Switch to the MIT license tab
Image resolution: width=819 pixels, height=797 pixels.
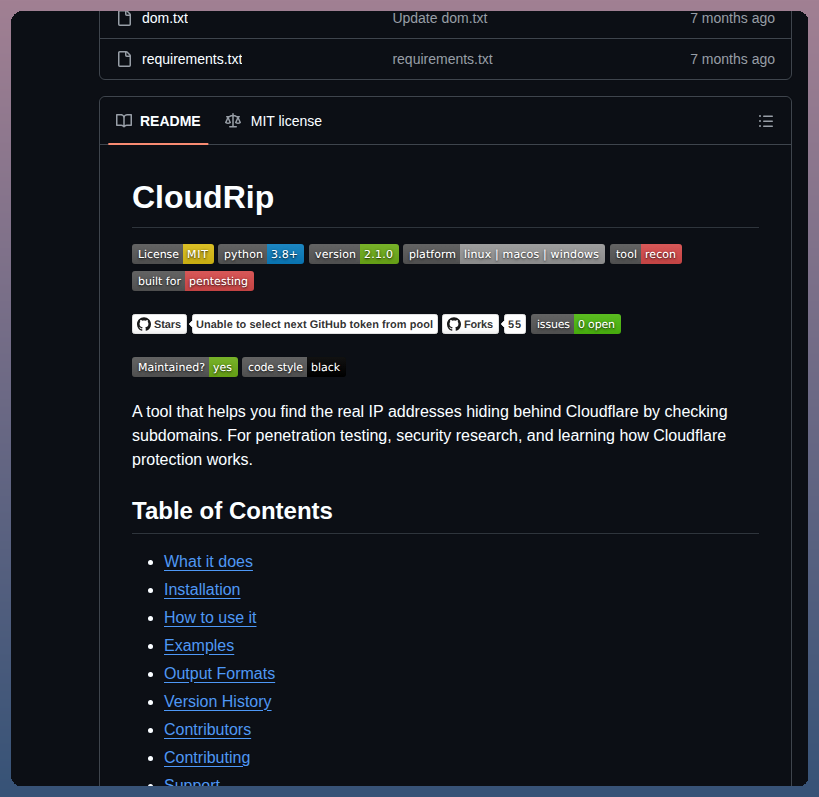point(273,121)
